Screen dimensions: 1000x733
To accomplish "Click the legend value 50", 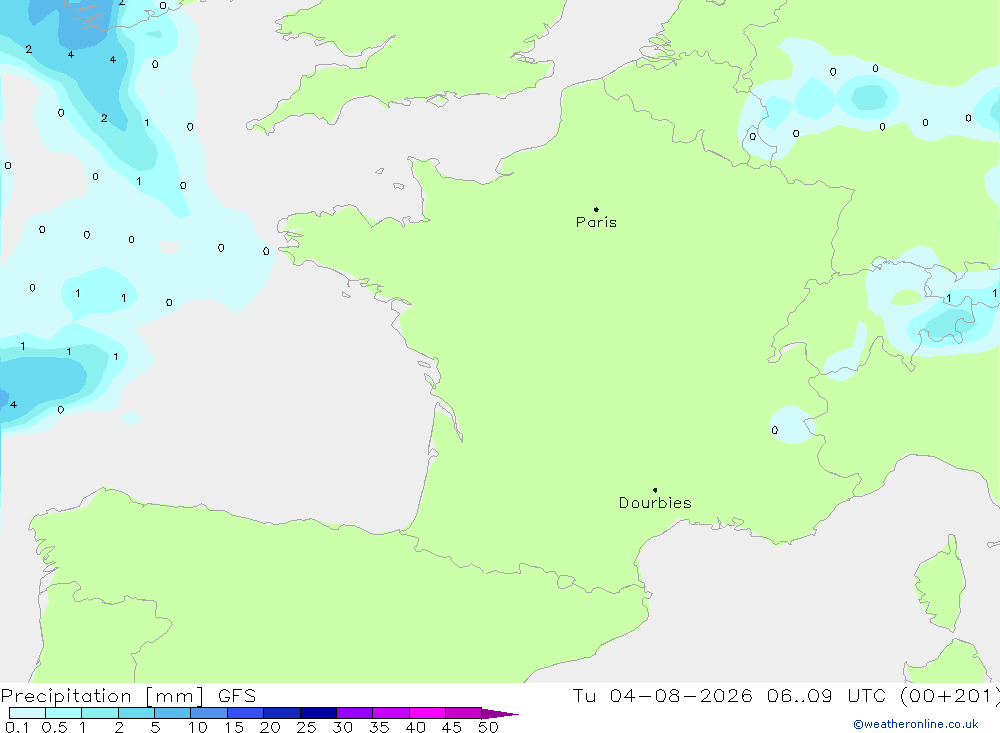I will (488, 727).
